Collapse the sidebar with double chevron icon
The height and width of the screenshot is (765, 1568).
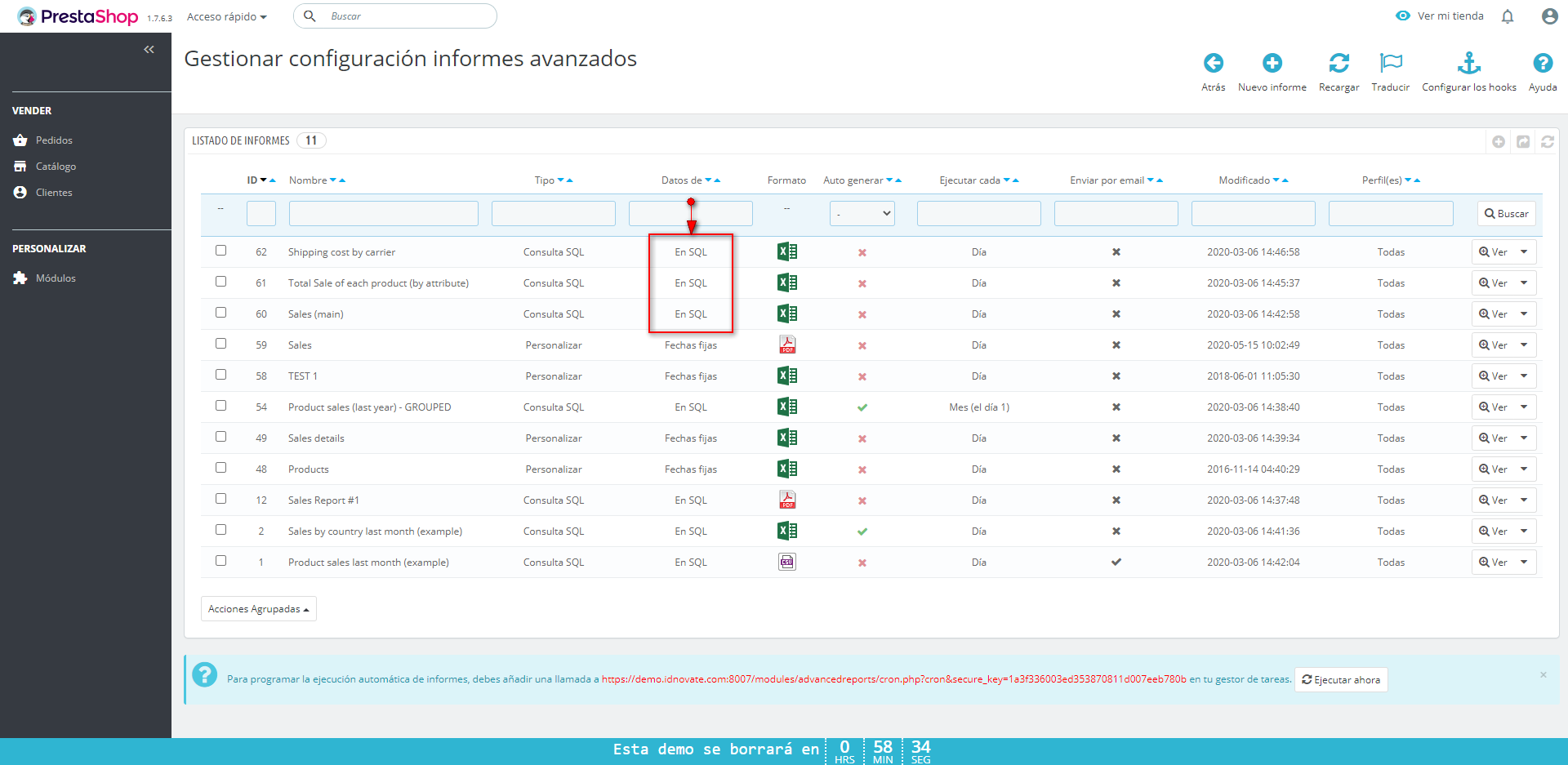click(x=149, y=50)
